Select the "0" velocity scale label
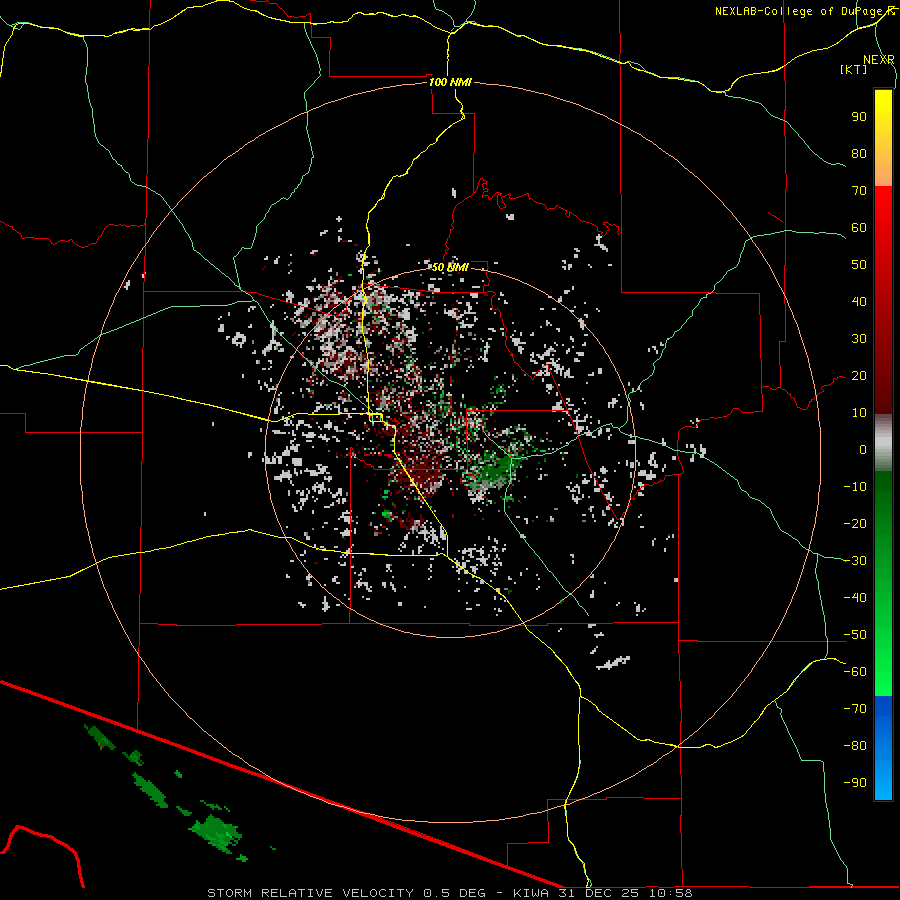Viewport: 900px width, 900px height. tap(863, 450)
